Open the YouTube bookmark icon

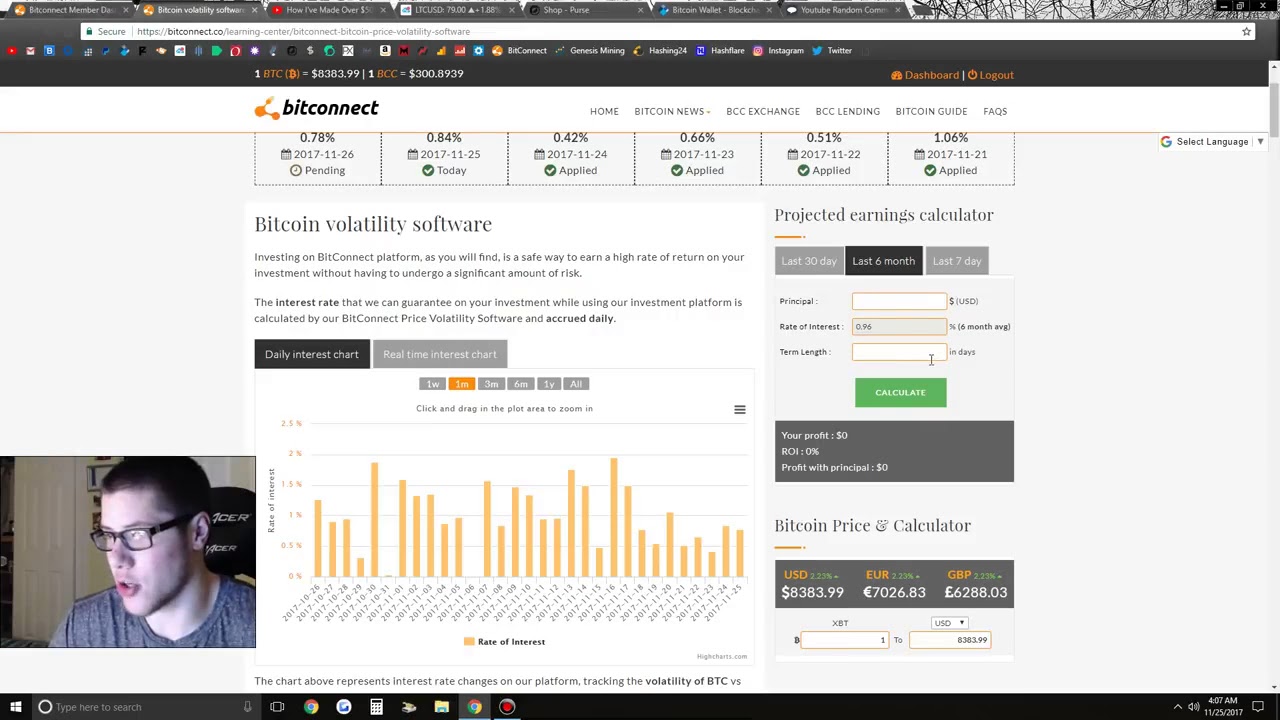11,51
